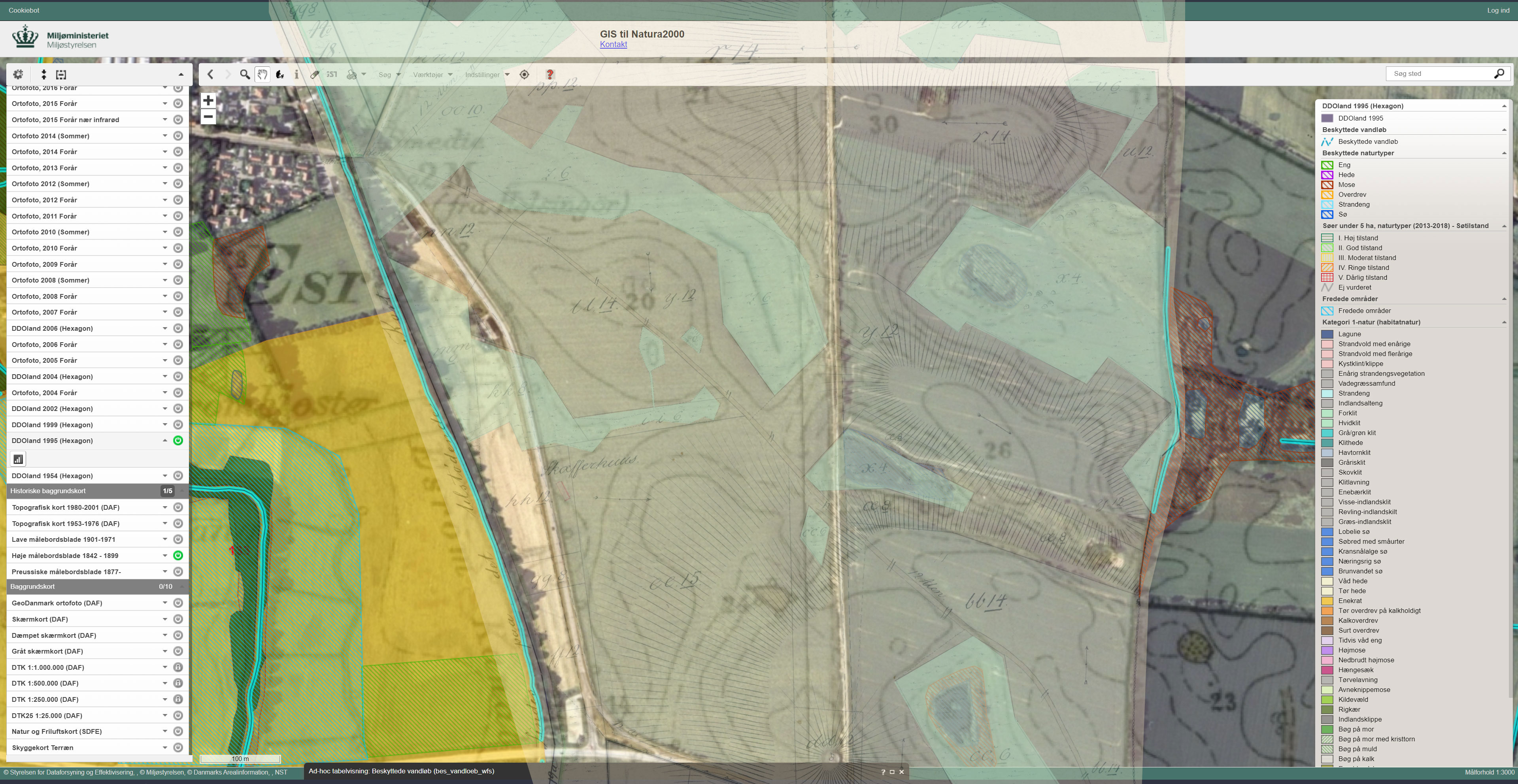Select the pan hand tool
The height and width of the screenshot is (784, 1518).
click(262, 74)
